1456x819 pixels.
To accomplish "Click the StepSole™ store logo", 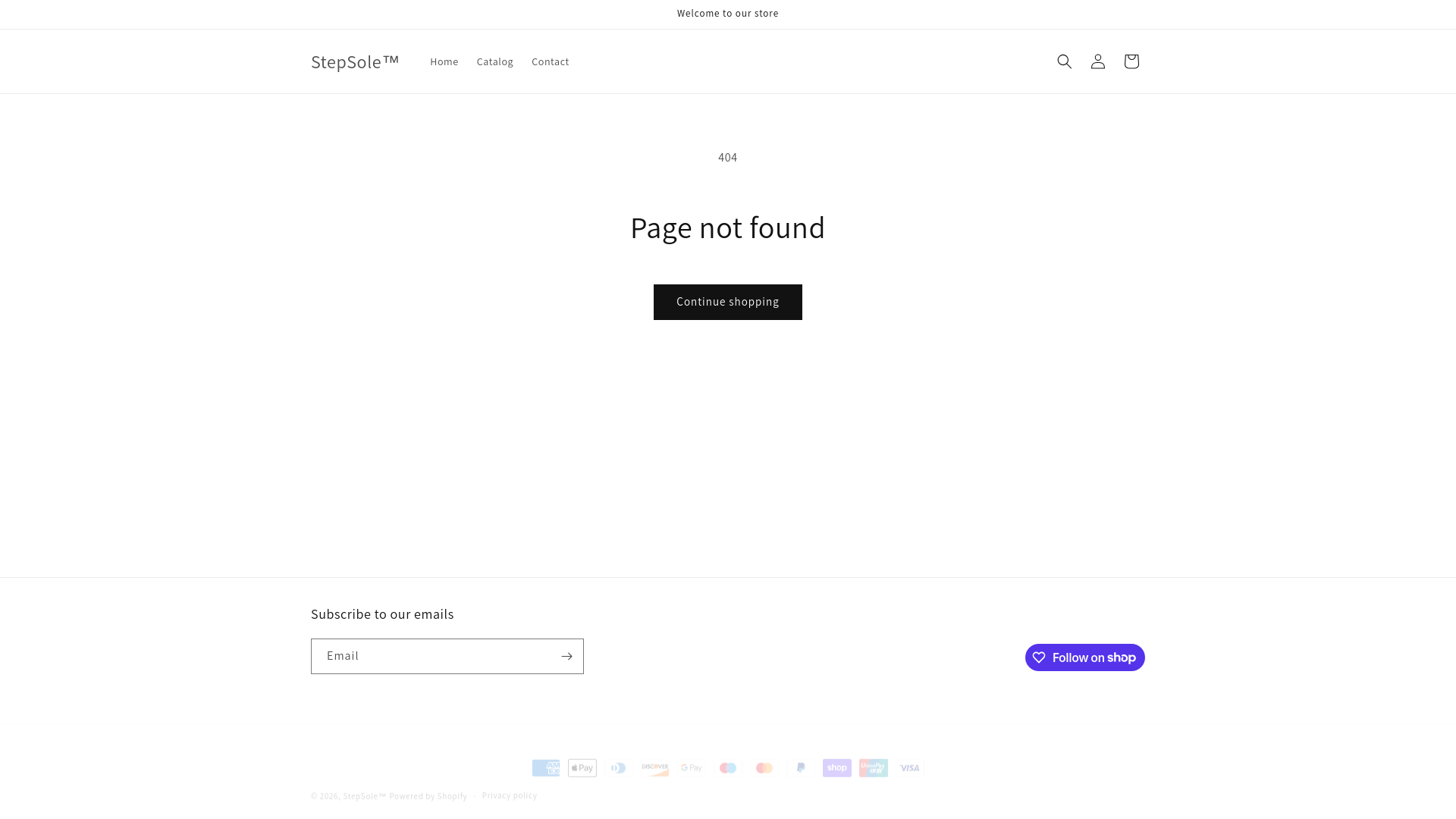I will click(355, 61).
